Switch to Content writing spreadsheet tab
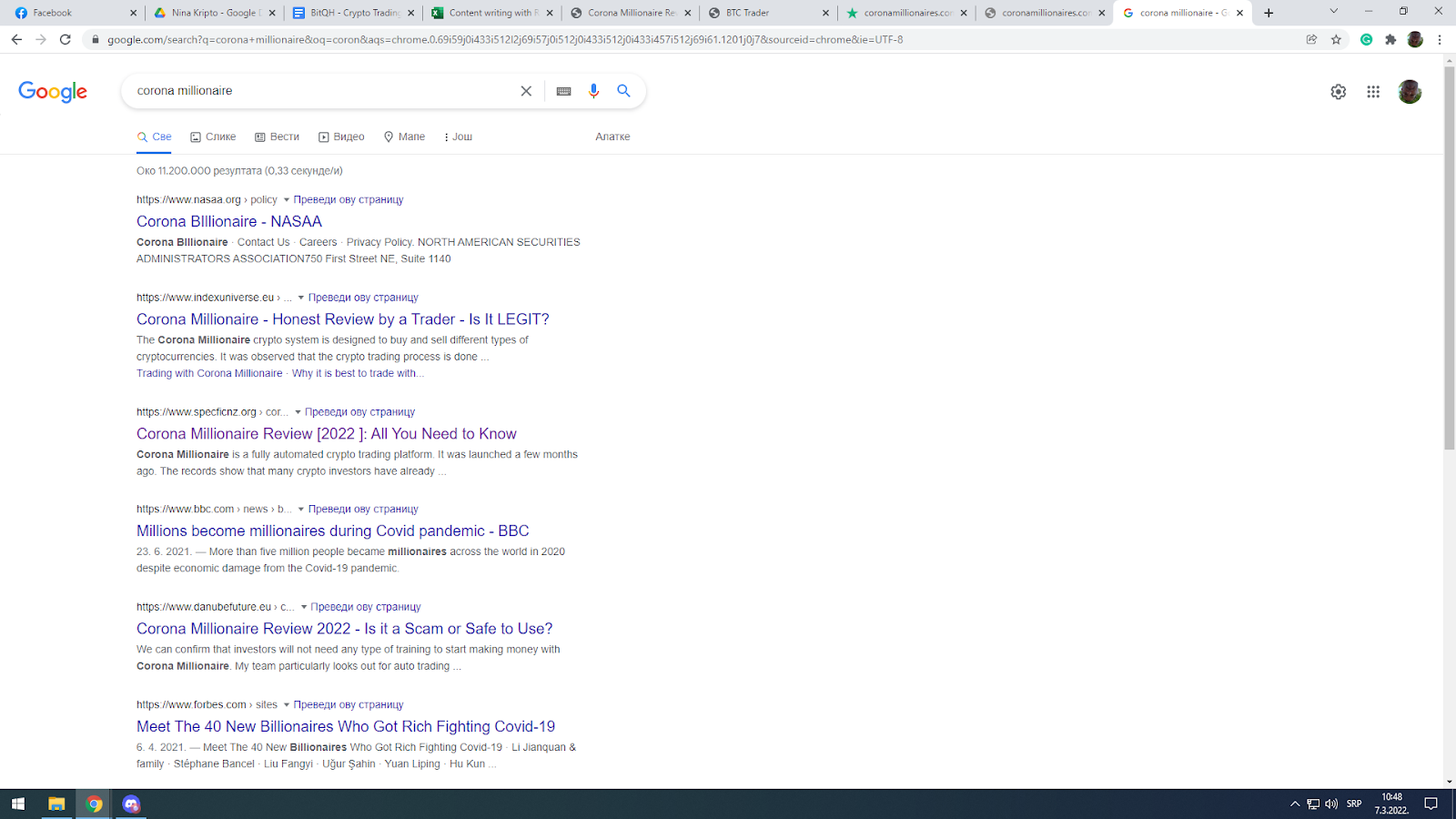The image size is (1456, 819). pyautogui.click(x=490, y=13)
